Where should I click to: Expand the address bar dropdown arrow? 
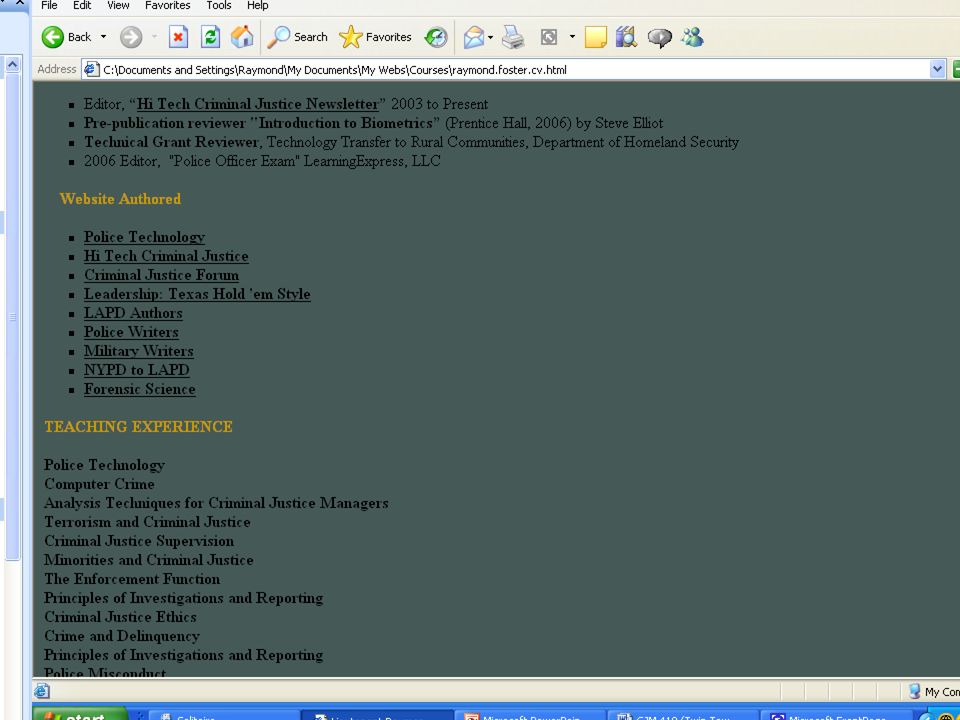[937, 70]
